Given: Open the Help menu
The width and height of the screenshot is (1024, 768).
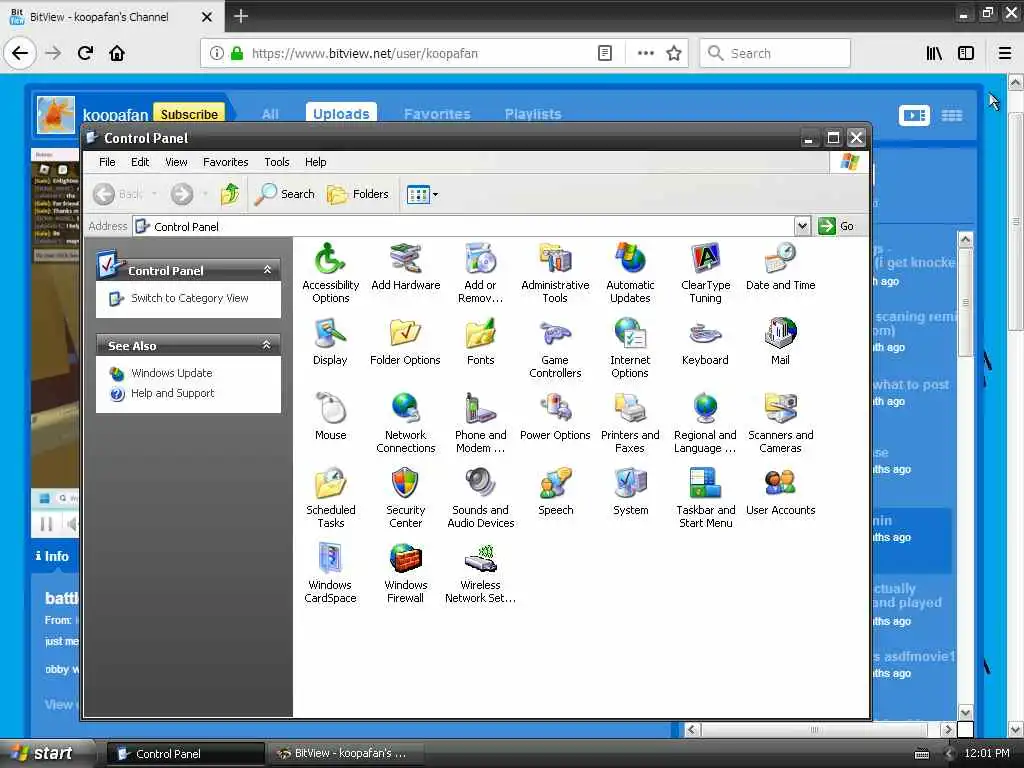Looking at the screenshot, I should pos(315,162).
